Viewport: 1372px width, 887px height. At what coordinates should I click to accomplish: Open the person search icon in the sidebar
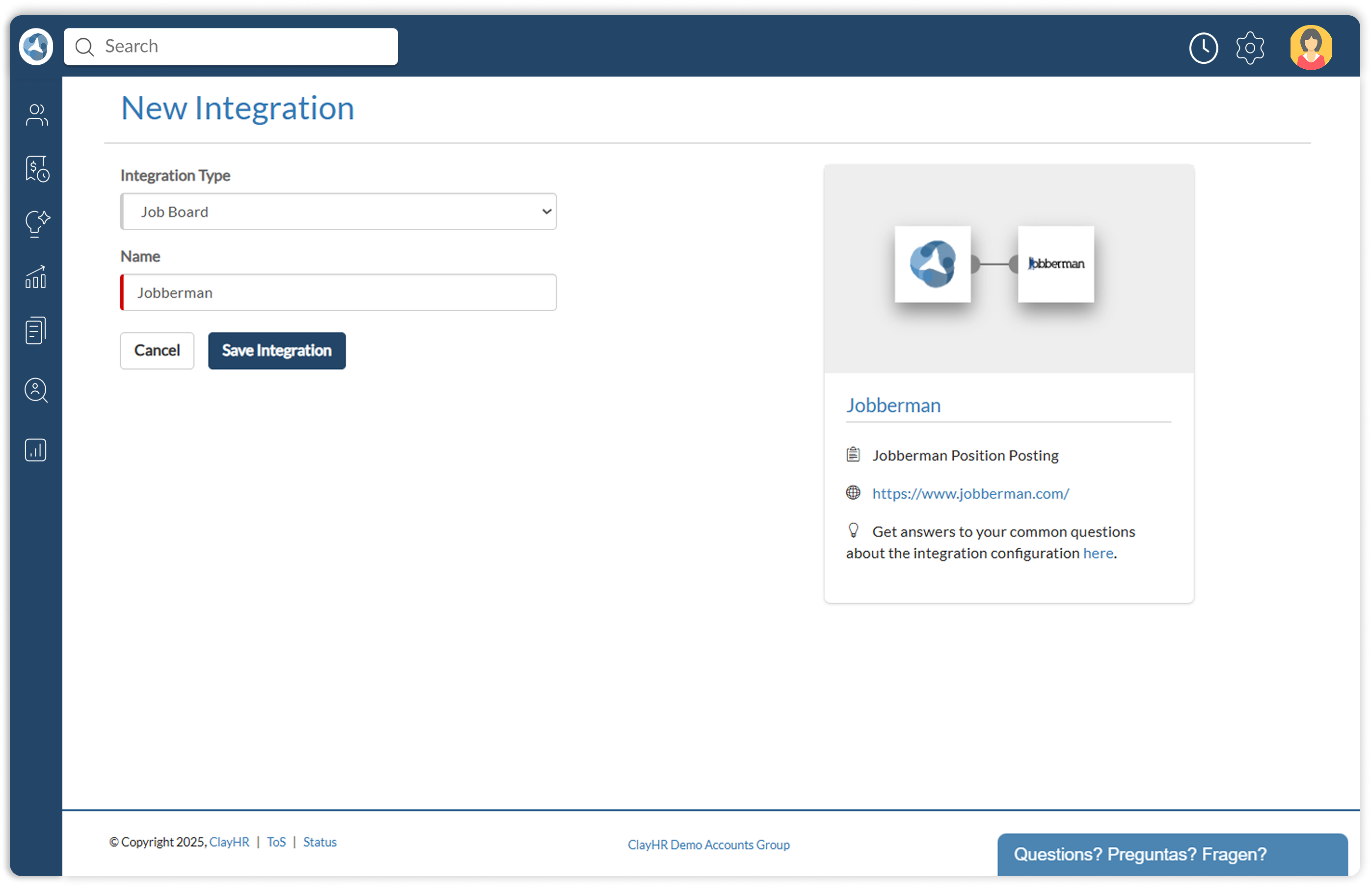[36, 390]
